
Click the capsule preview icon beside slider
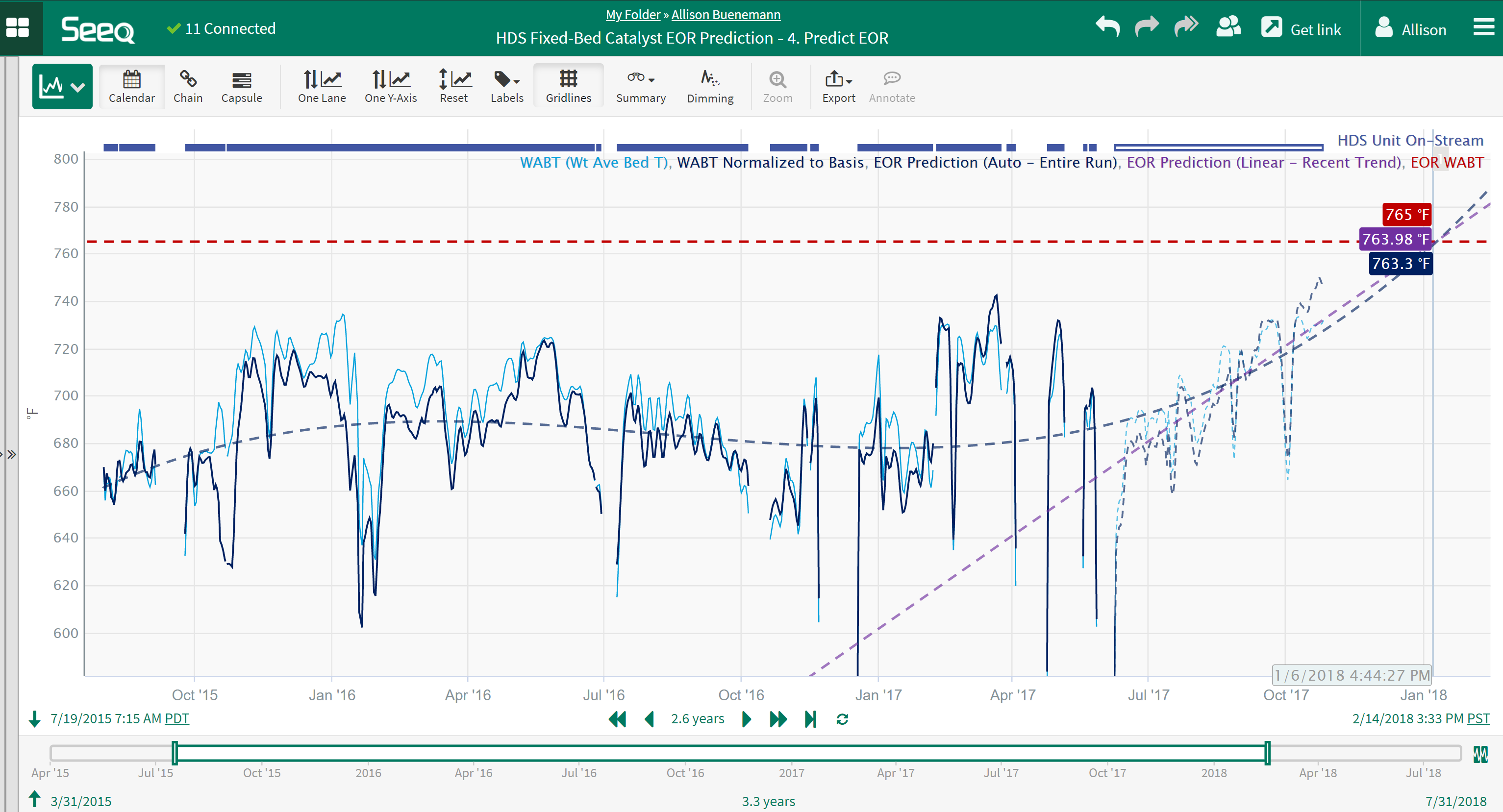click(1480, 754)
